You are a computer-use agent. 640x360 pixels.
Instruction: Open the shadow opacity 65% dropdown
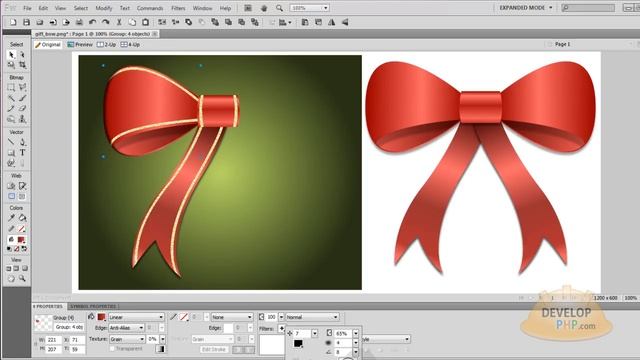click(x=356, y=333)
